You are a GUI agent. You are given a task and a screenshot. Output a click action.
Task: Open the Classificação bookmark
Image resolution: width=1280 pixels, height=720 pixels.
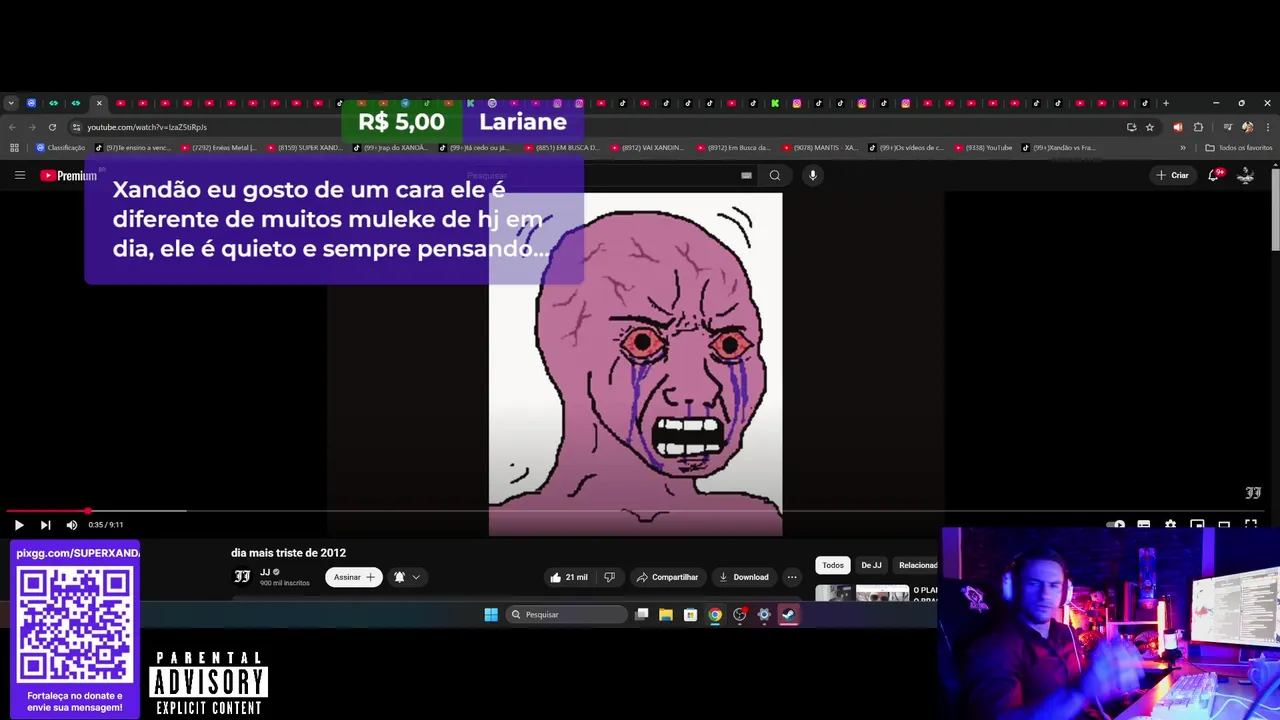(61, 148)
